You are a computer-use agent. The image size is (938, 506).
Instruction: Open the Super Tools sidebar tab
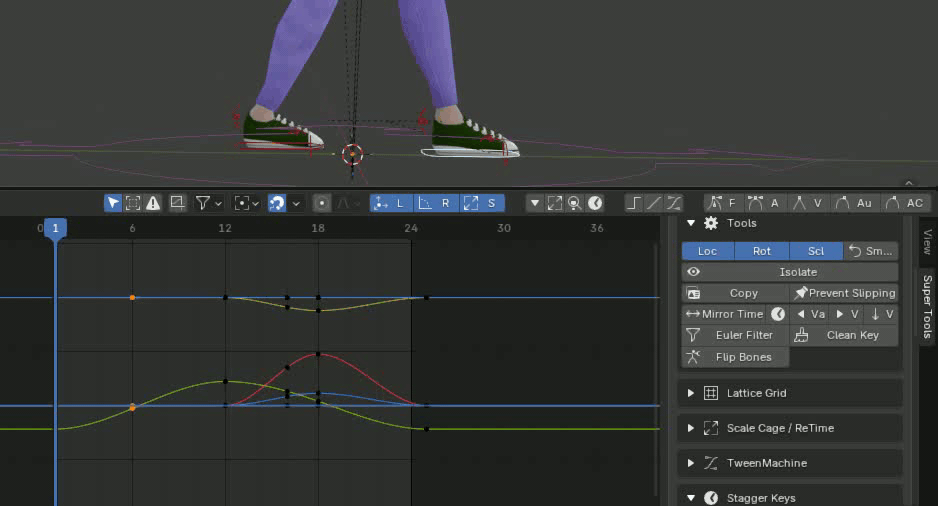click(927, 306)
